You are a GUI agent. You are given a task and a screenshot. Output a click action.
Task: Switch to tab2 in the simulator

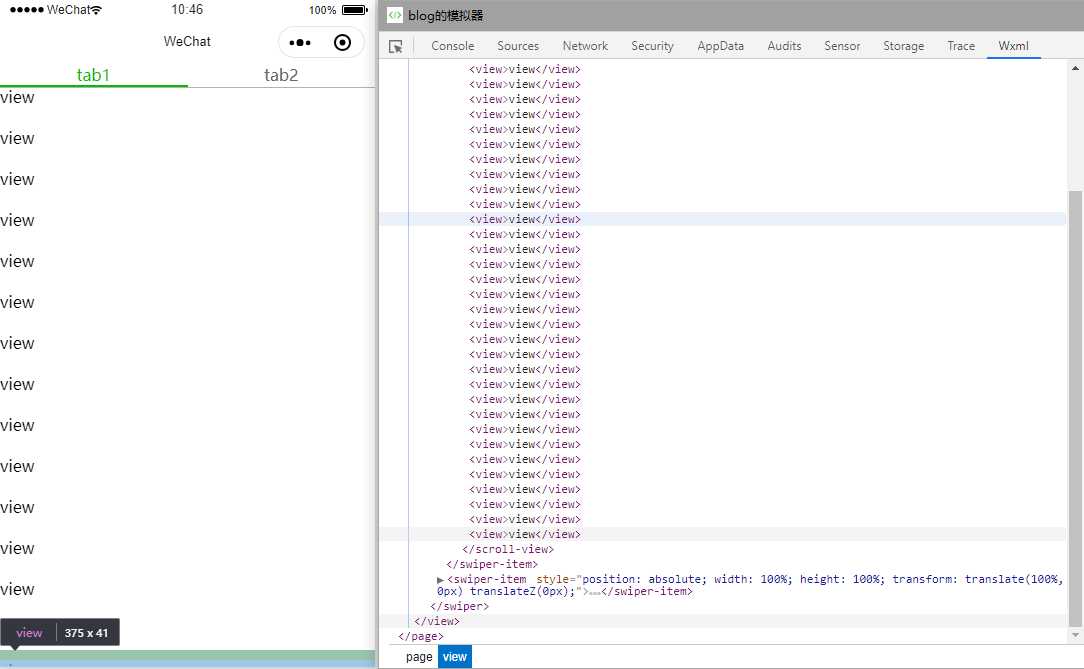tap(281, 75)
